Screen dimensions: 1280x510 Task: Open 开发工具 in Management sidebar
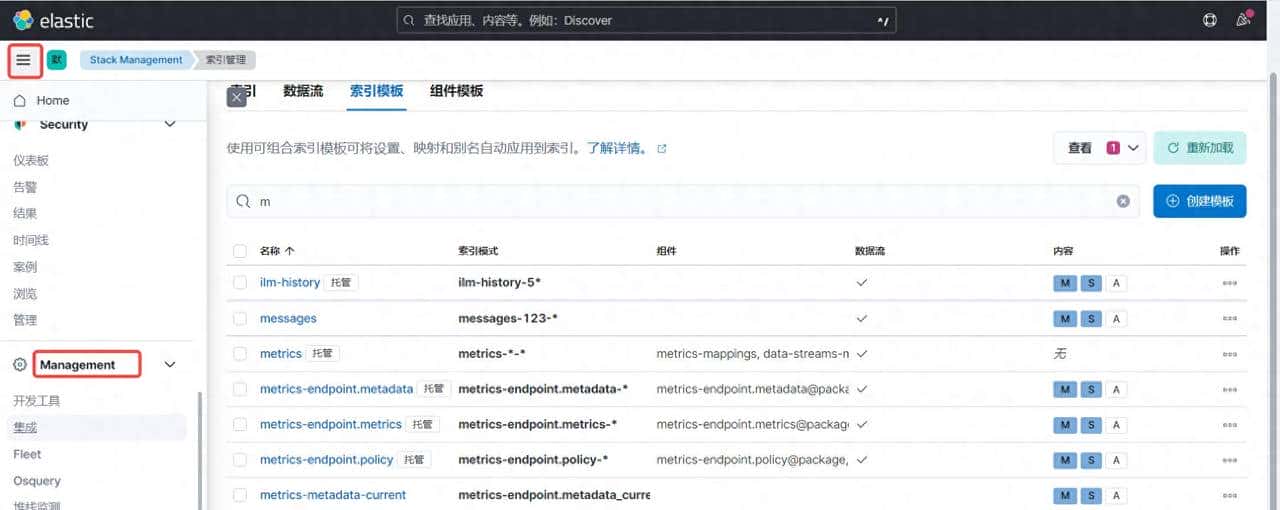coord(37,401)
